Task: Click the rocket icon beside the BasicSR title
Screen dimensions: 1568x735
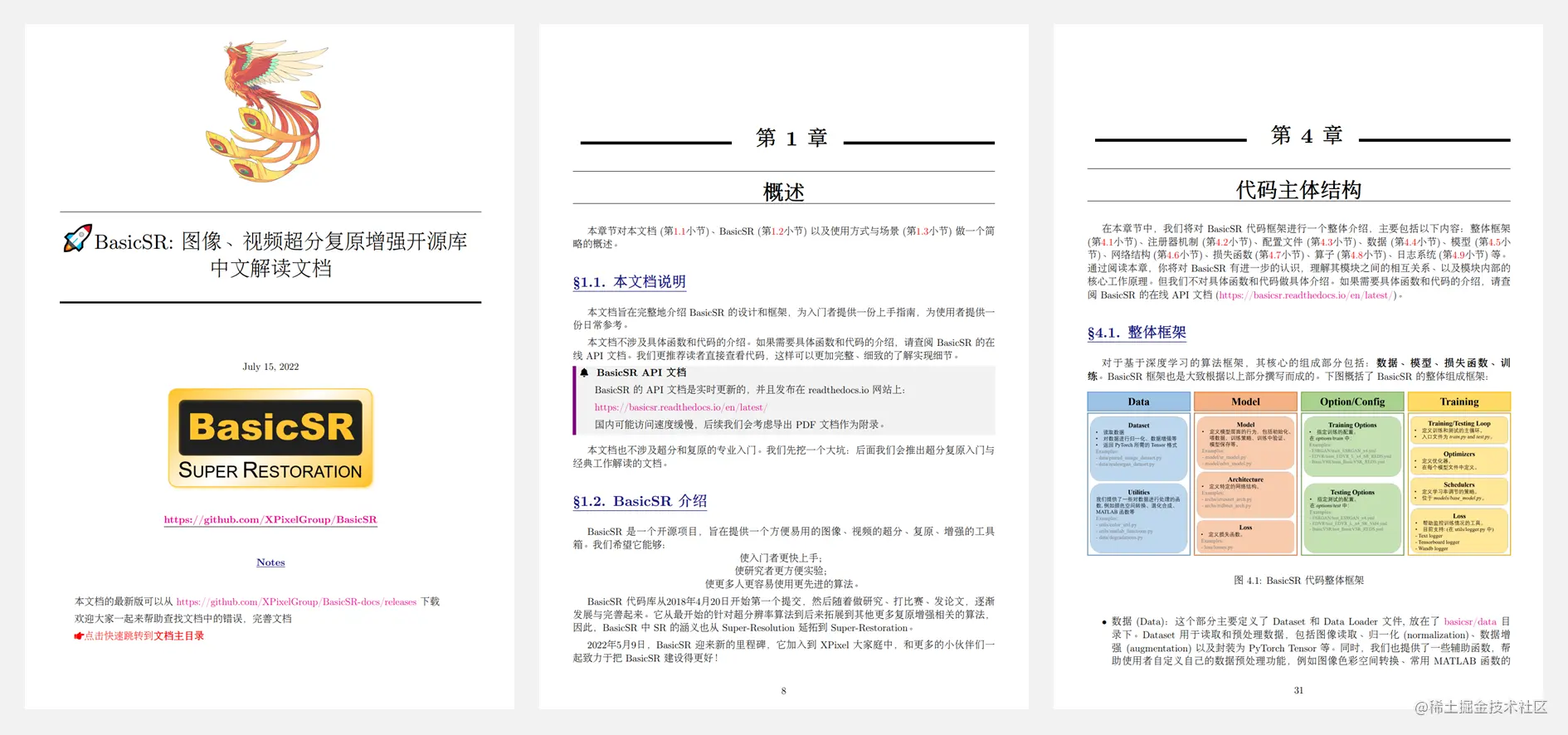Action: 77,239
